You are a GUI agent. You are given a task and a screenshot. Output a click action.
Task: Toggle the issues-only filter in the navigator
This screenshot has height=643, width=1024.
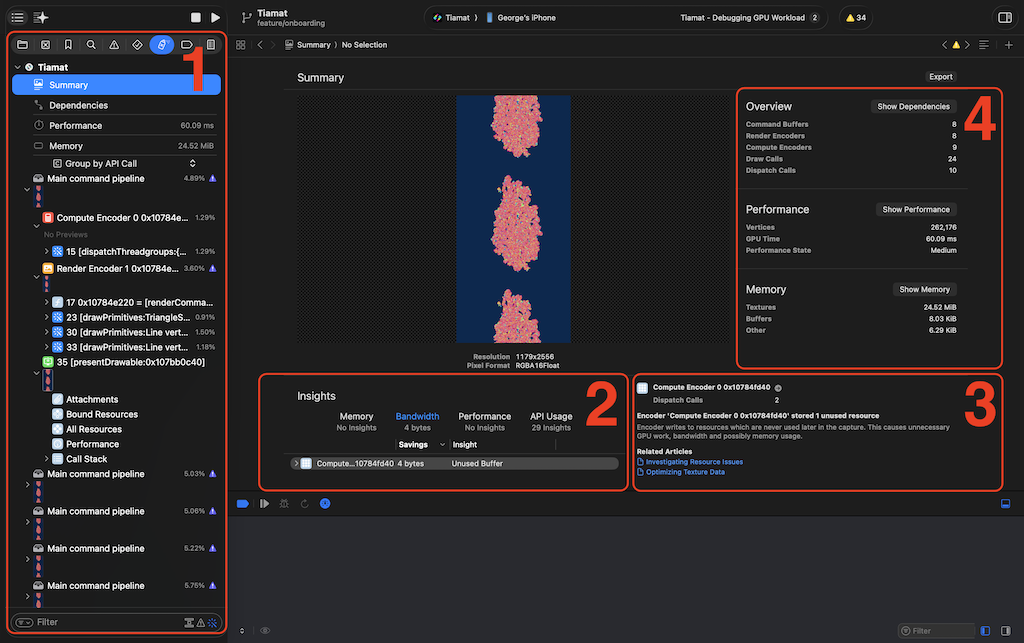200,622
